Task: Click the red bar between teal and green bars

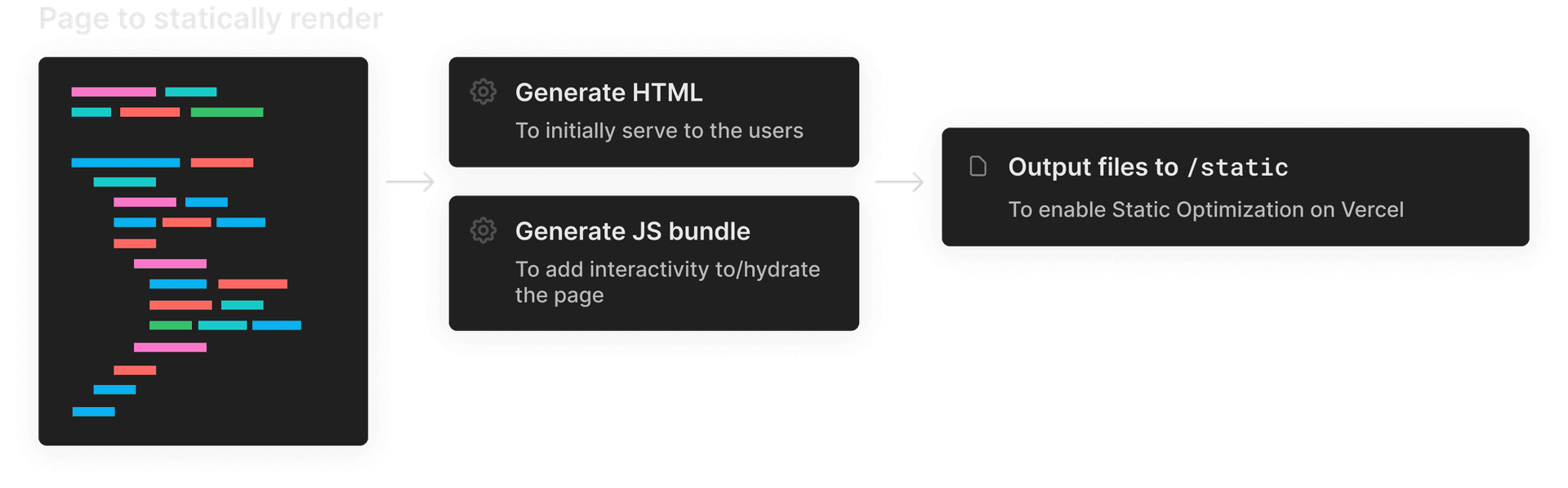Action: point(149,112)
